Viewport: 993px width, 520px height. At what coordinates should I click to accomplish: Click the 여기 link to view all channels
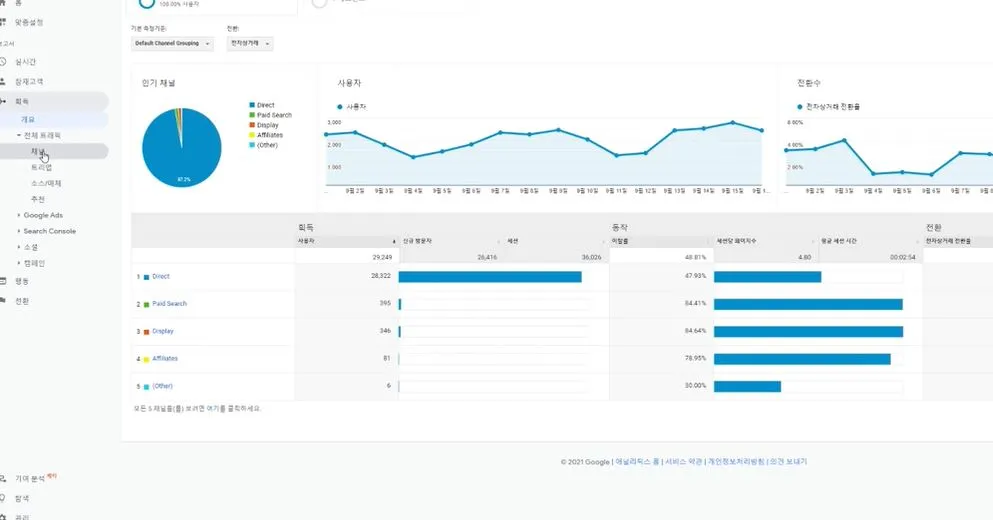(x=212, y=409)
